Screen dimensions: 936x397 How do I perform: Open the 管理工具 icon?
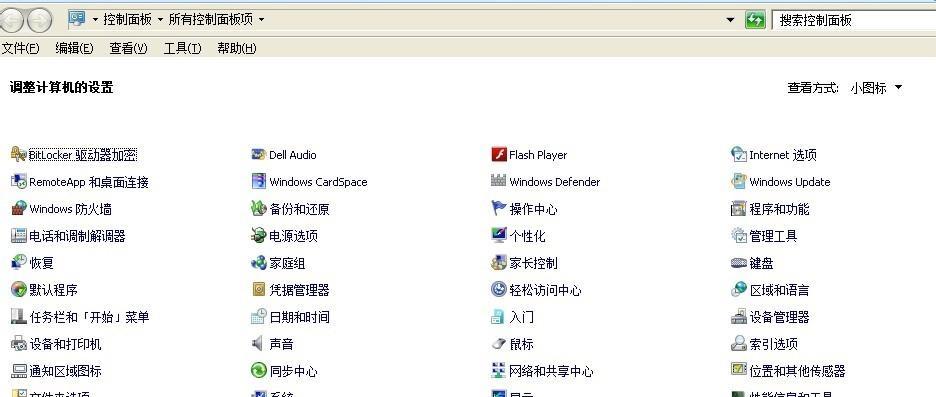[x=738, y=236]
